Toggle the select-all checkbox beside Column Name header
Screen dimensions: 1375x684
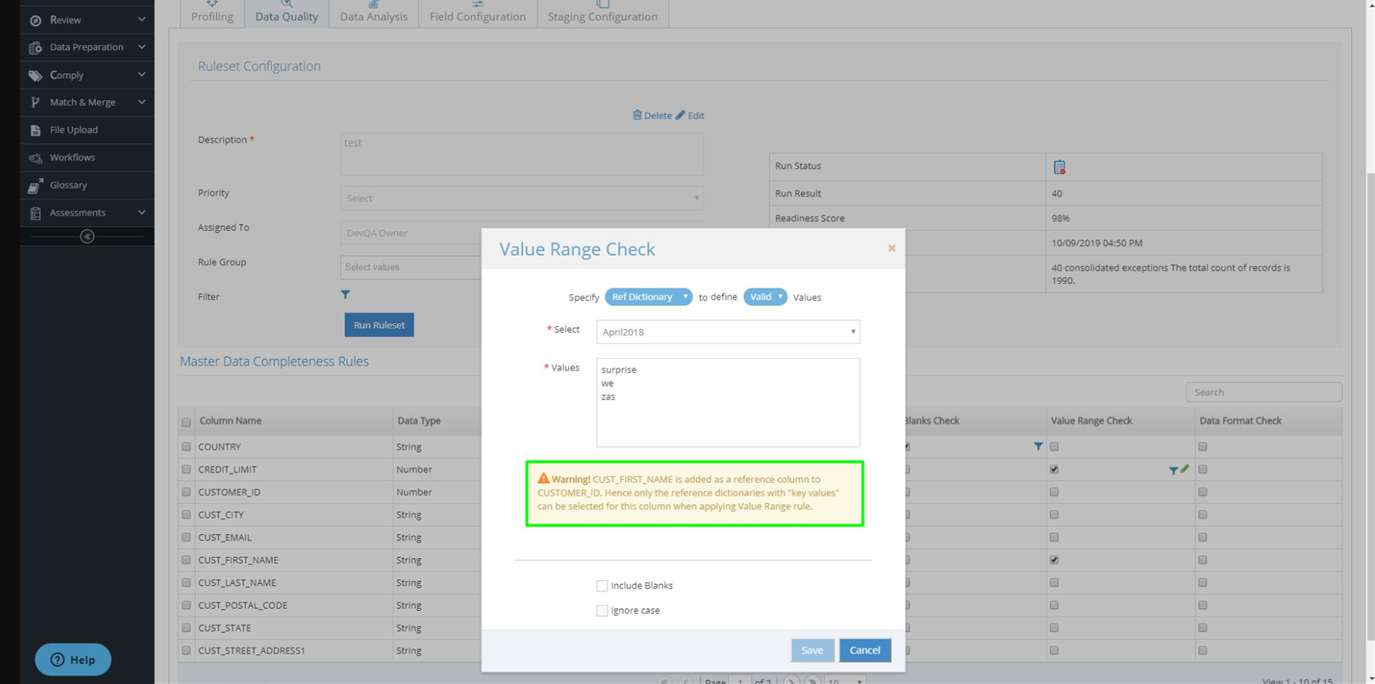point(186,422)
